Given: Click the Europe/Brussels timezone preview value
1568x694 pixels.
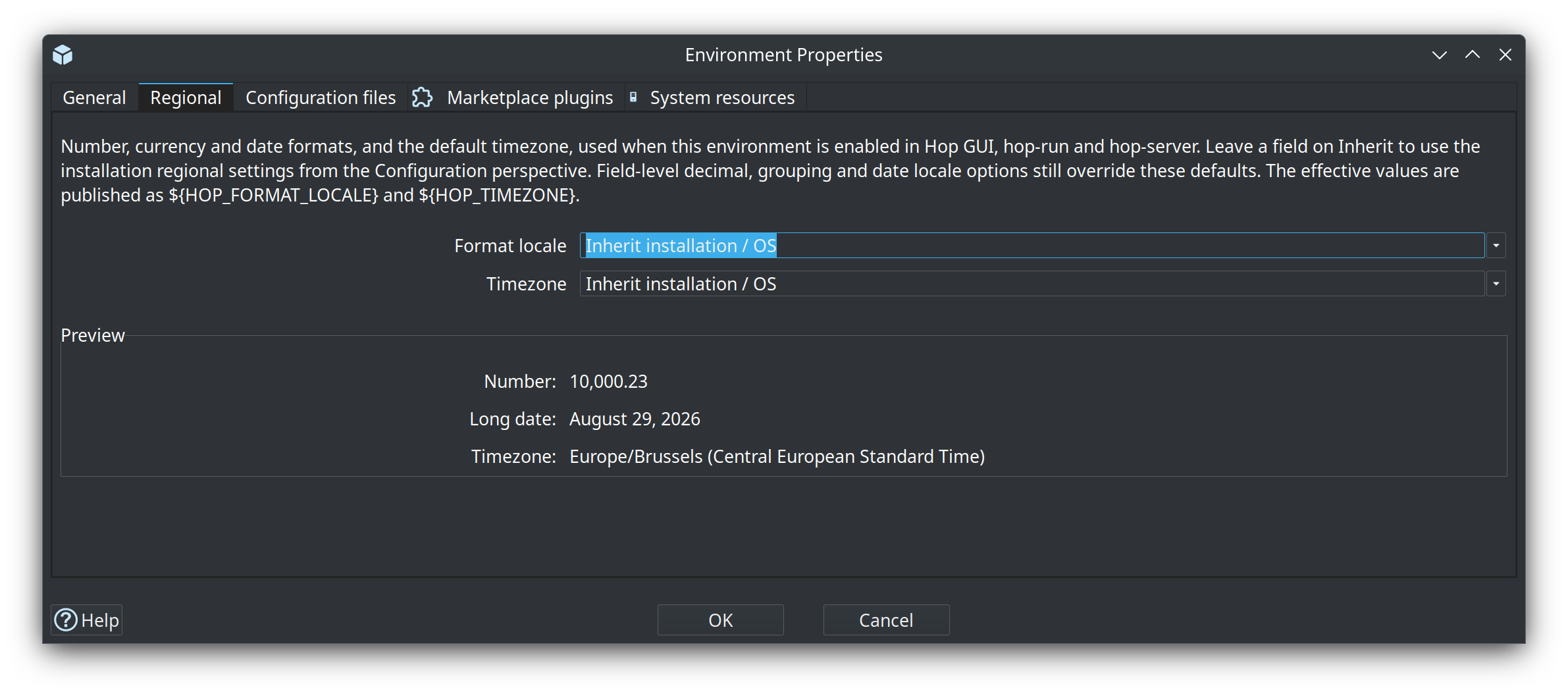Looking at the screenshot, I should [x=777, y=456].
